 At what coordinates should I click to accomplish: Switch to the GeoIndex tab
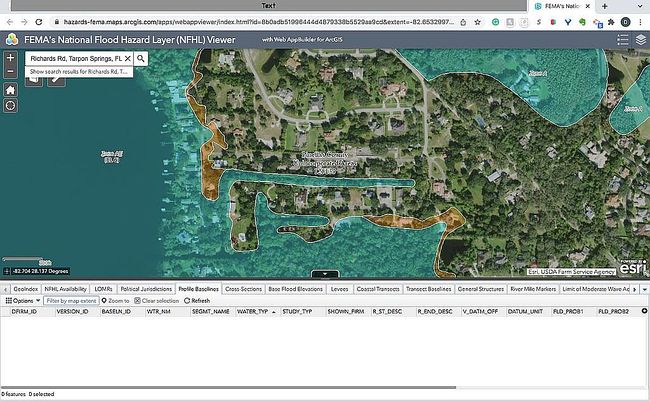pos(26,289)
